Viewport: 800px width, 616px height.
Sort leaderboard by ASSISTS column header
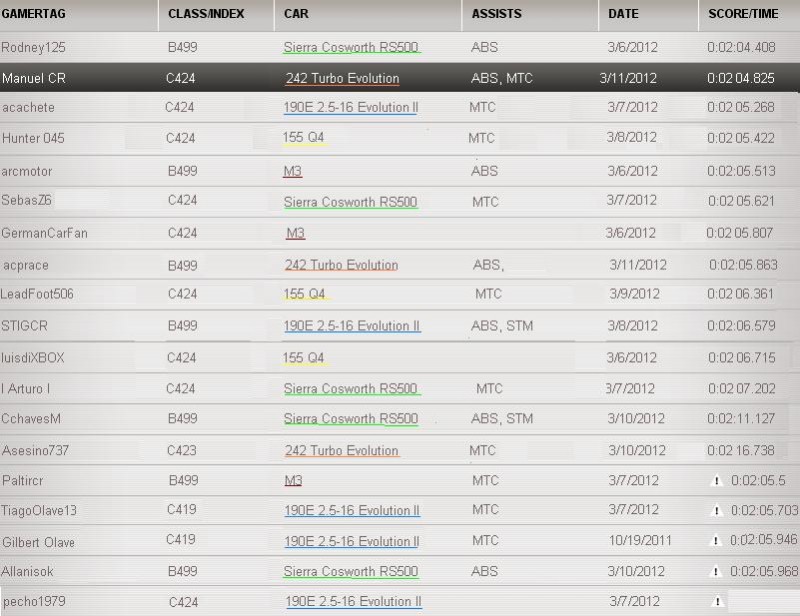click(497, 15)
